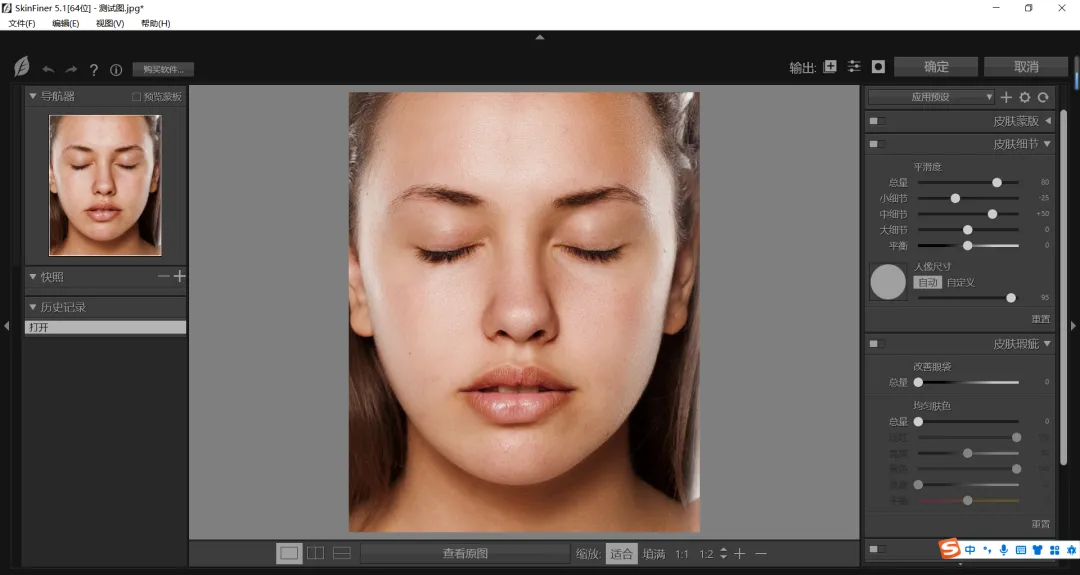Image resolution: width=1080 pixels, height=575 pixels.
Task: Collapse left panel with side arrow
Action: (6, 326)
